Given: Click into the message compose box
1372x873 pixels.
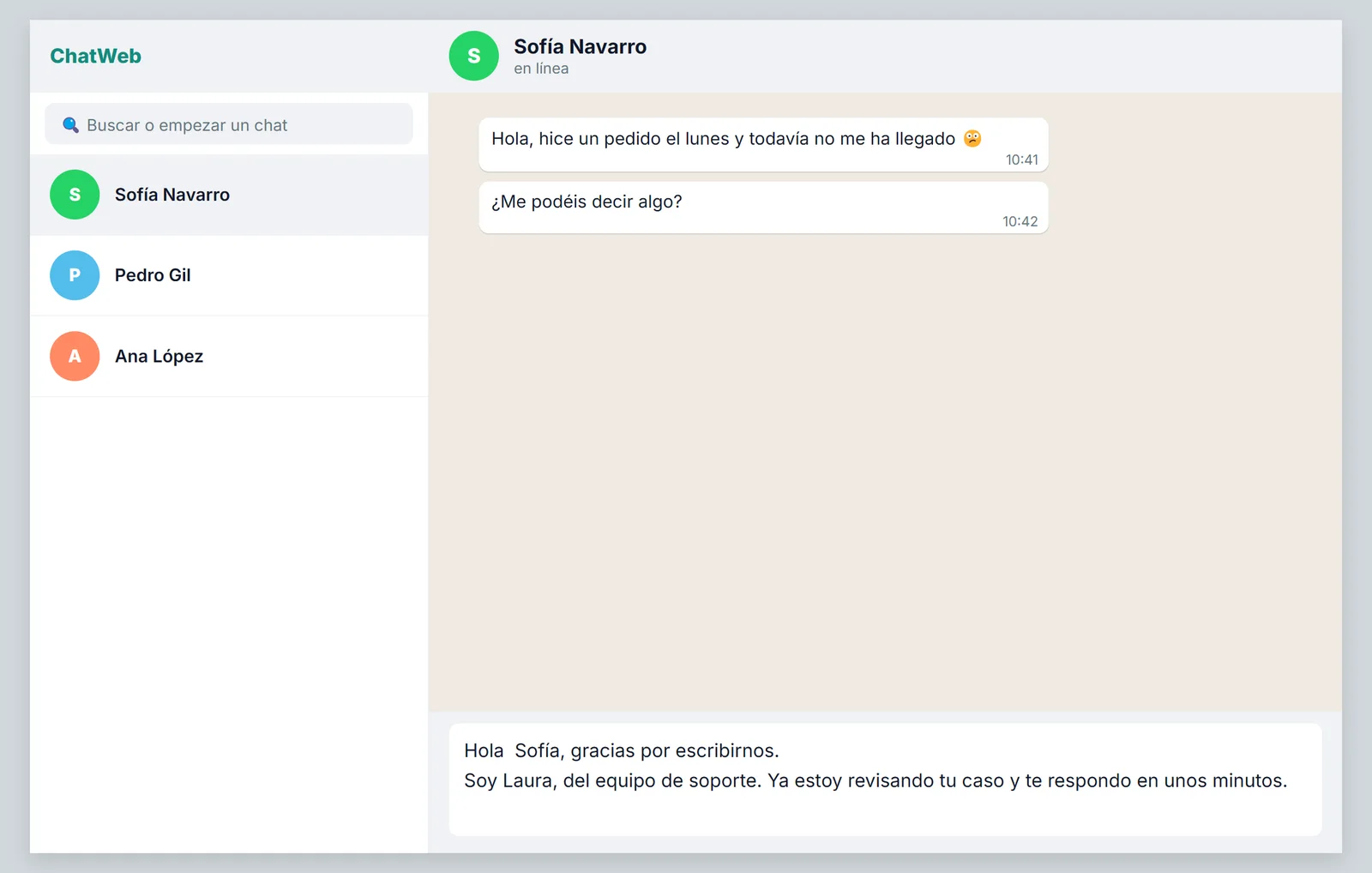Looking at the screenshot, I should [x=885, y=780].
